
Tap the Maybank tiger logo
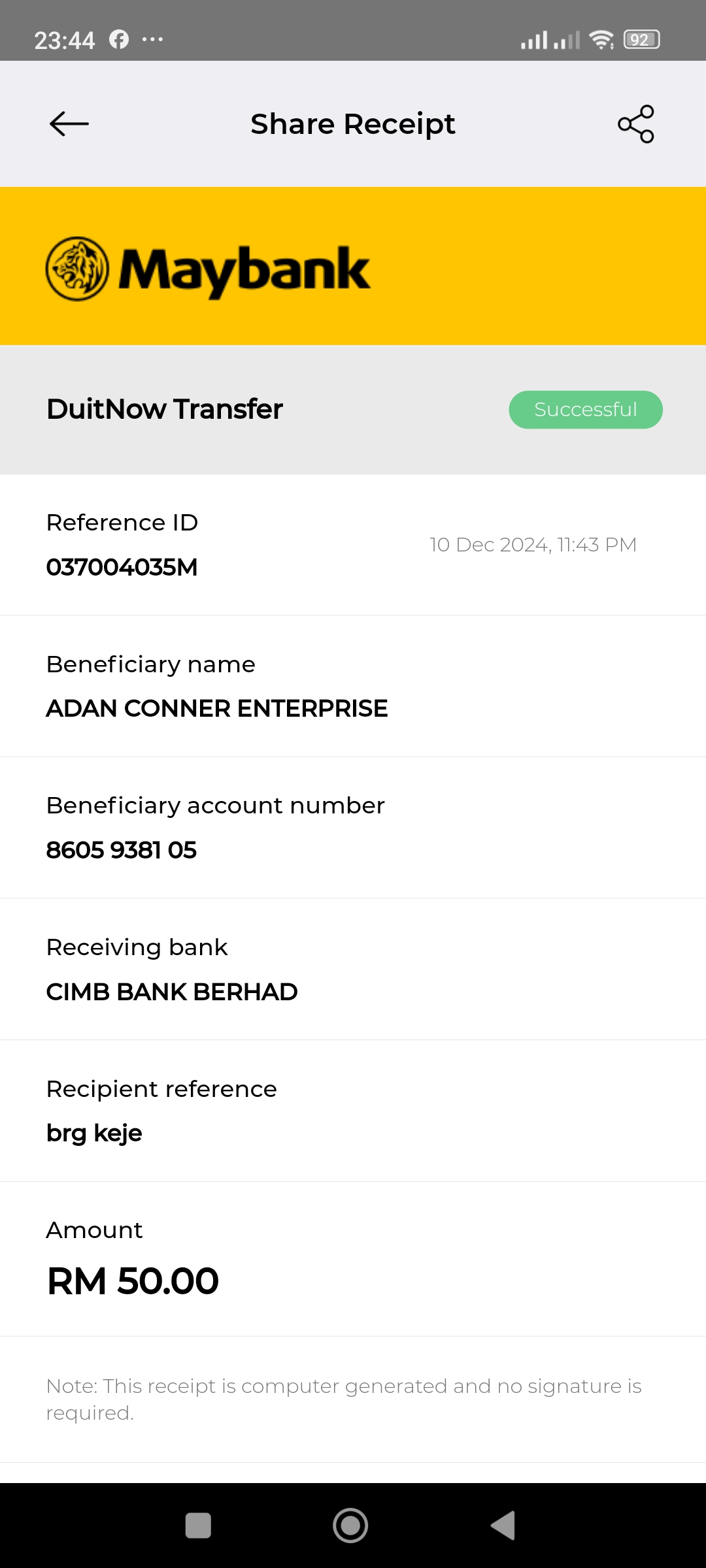[77, 269]
